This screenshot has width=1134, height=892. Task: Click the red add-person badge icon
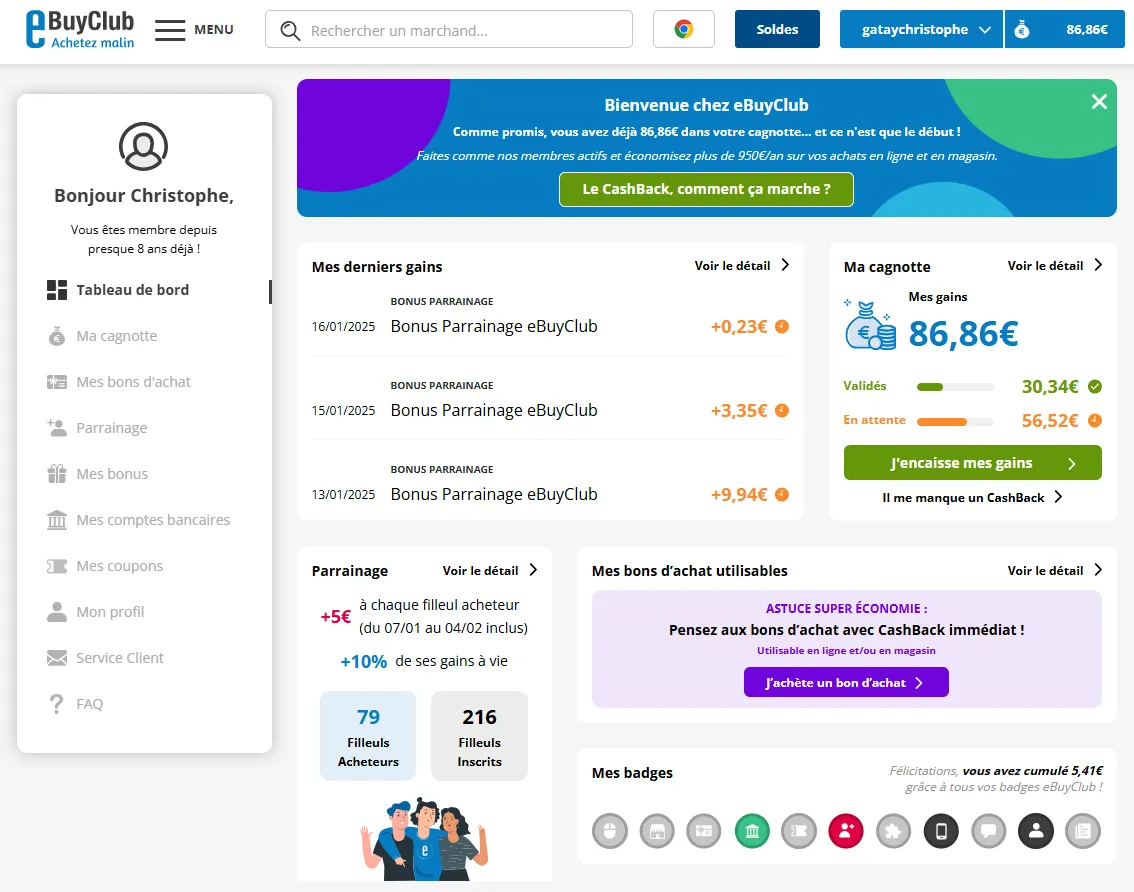click(x=846, y=831)
